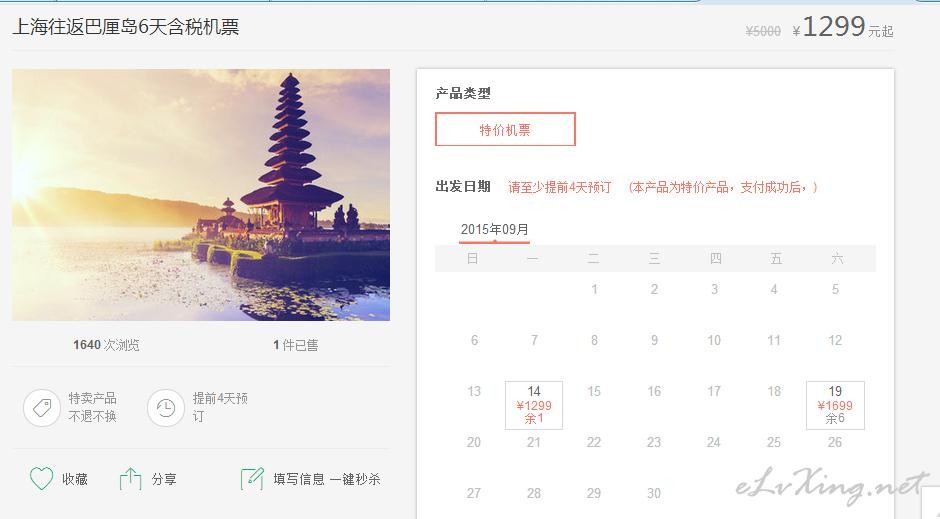940x519 pixels.
Task: Click calendar day 30
Action: pyautogui.click(x=654, y=493)
